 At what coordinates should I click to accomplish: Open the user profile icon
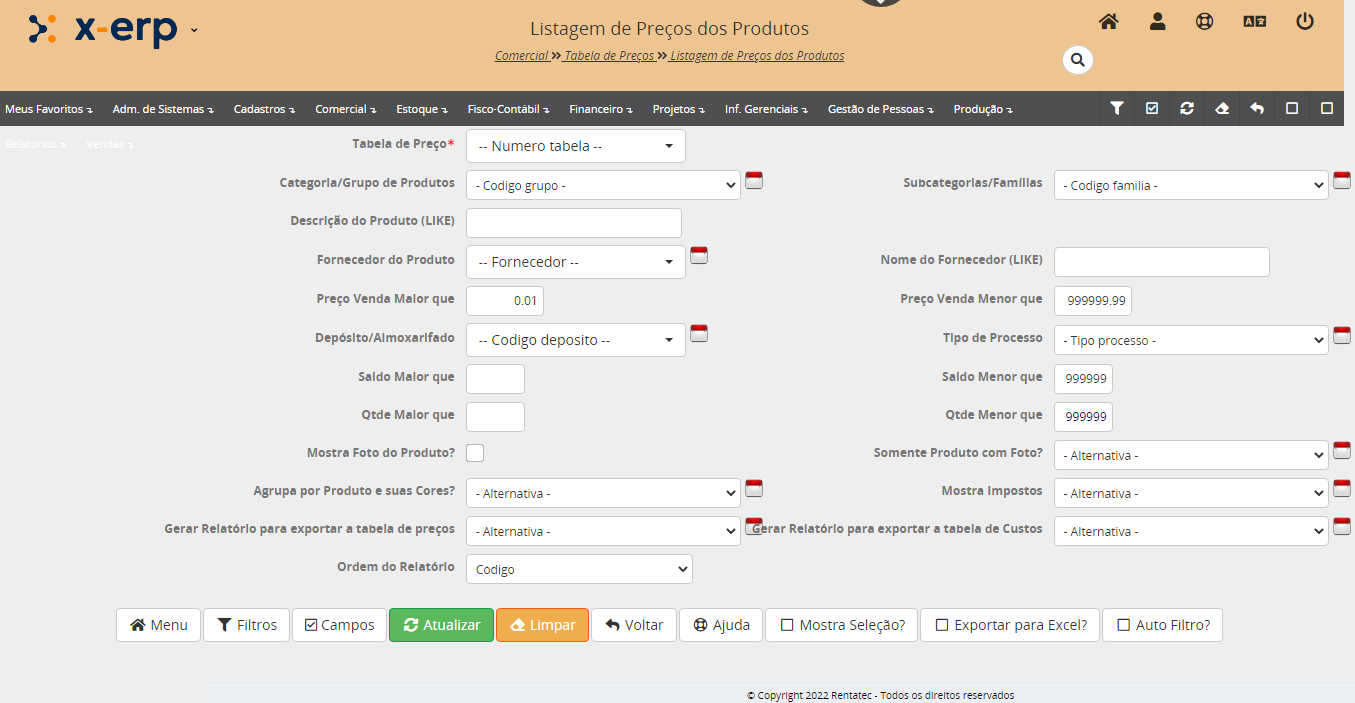pos(1157,21)
